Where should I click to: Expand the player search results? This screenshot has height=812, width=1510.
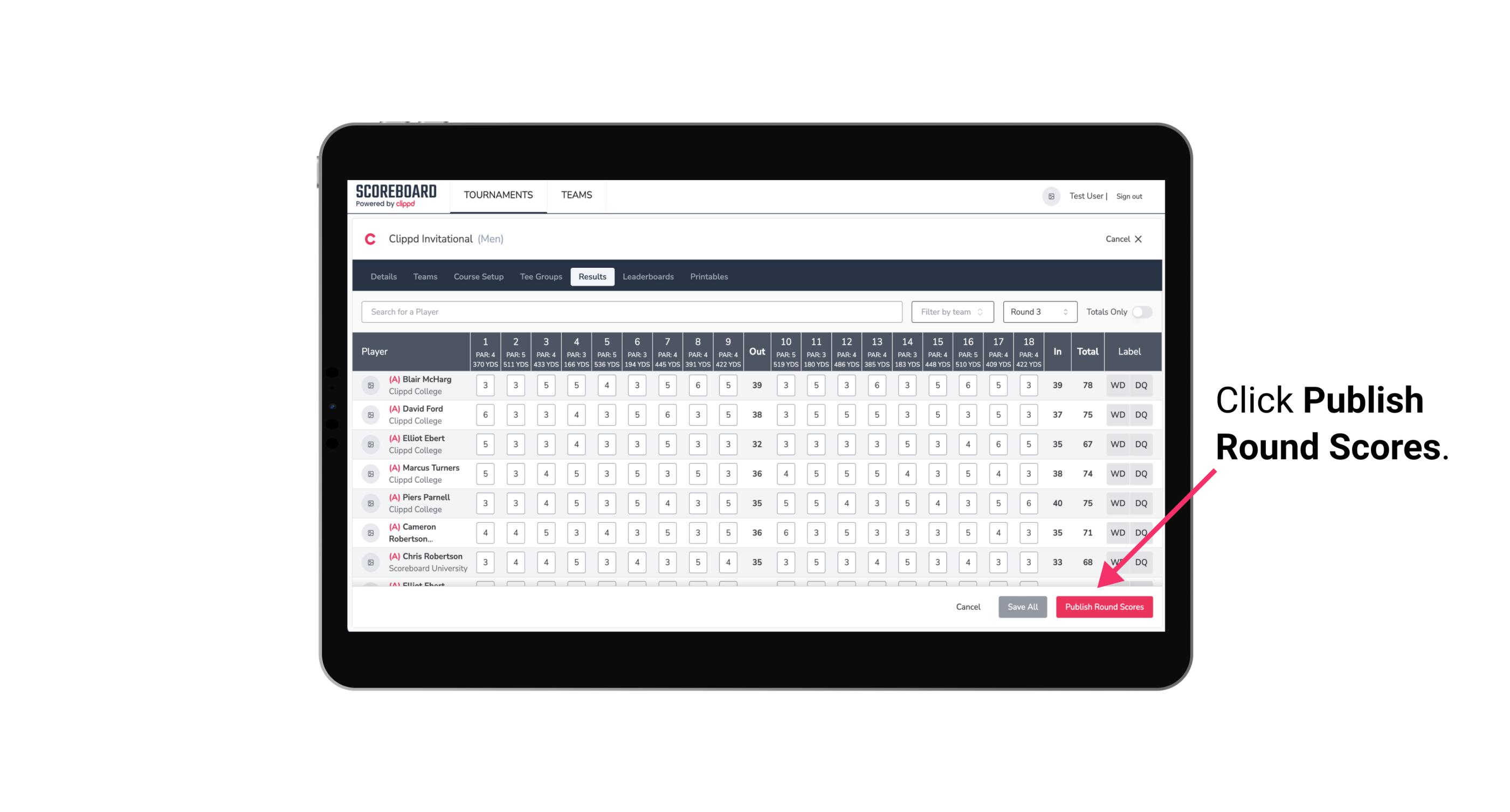(x=631, y=311)
